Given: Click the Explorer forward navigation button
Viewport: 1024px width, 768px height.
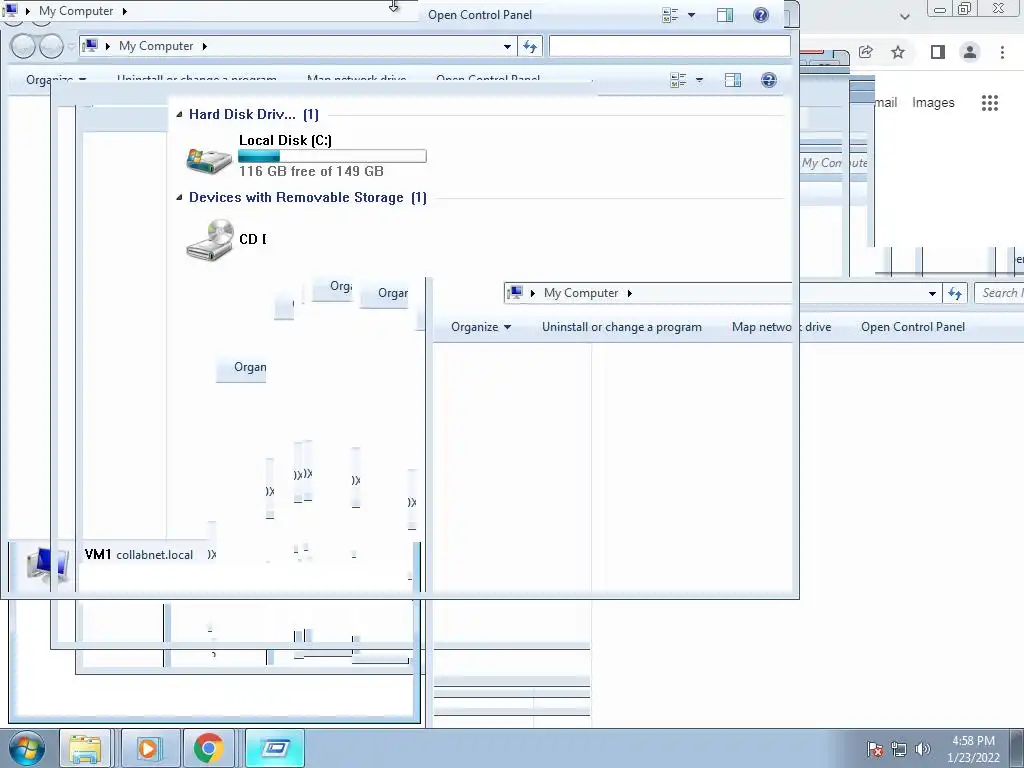Looking at the screenshot, I should pyautogui.click(x=51, y=46).
